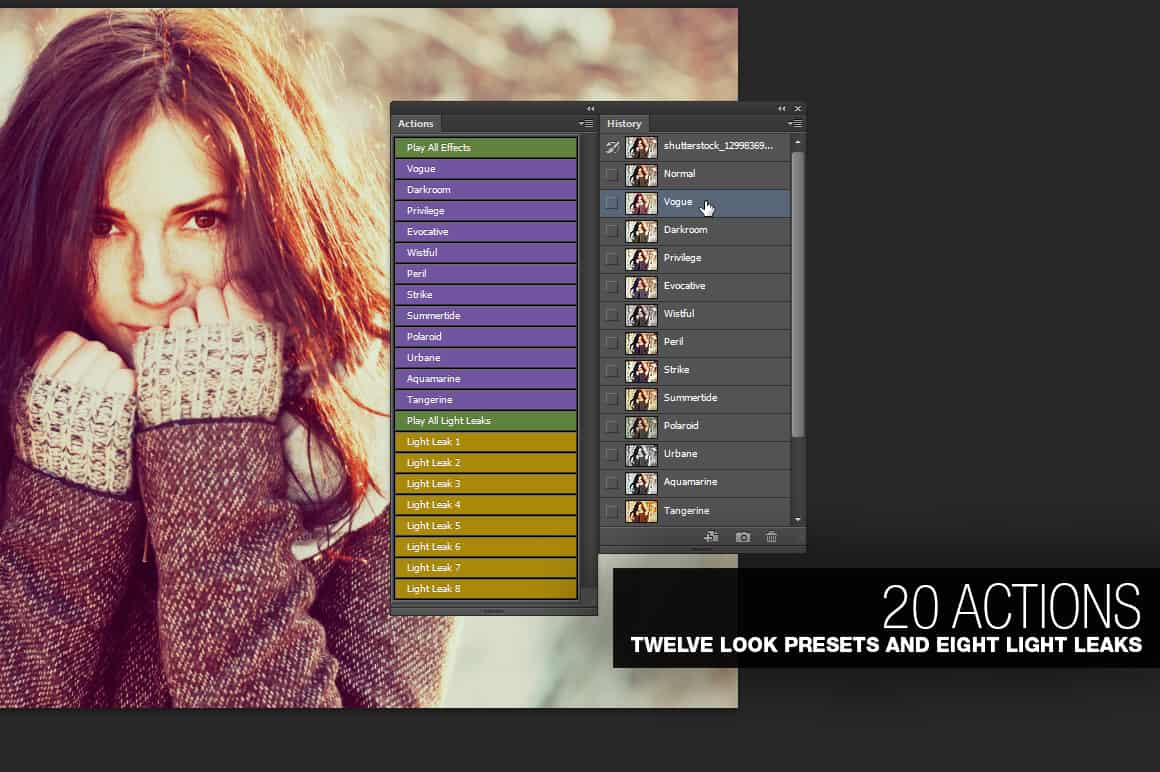The image size is (1160, 772).
Task: Run the Aquamarine action button
Action: pyautogui.click(x=485, y=379)
